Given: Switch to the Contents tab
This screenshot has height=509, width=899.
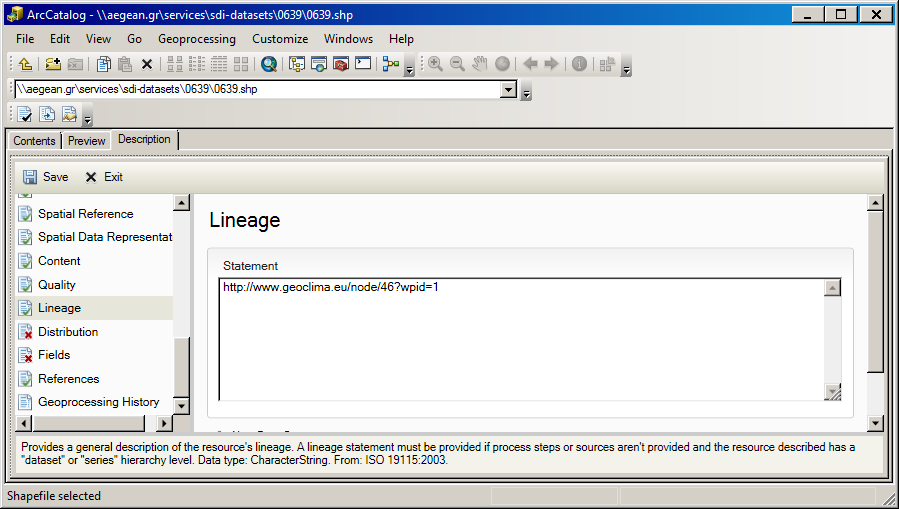Looking at the screenshot, I should (34, 141).
